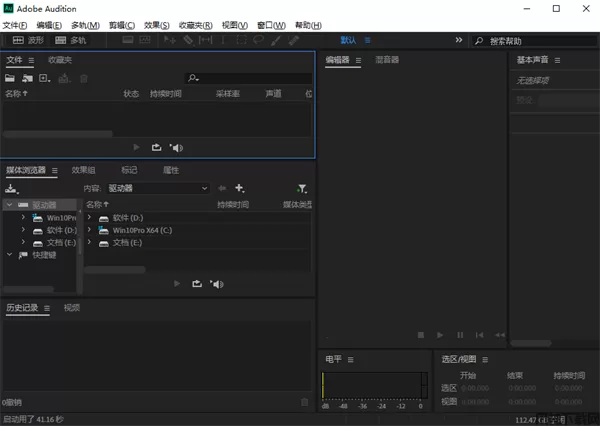Viewport: 600px width, 426px height.
Task: Click the Import File icon in Files panel
Action: 27,78
